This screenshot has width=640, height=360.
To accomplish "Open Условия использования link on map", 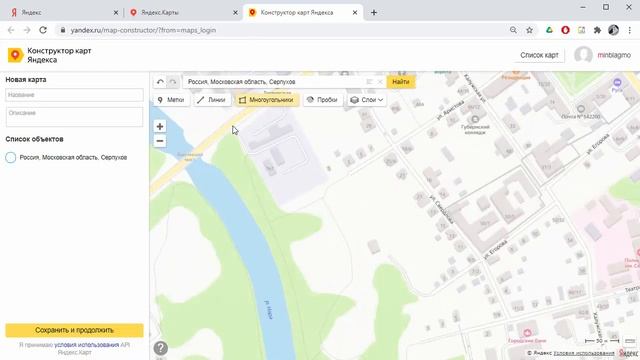I will tap(584, 353).
